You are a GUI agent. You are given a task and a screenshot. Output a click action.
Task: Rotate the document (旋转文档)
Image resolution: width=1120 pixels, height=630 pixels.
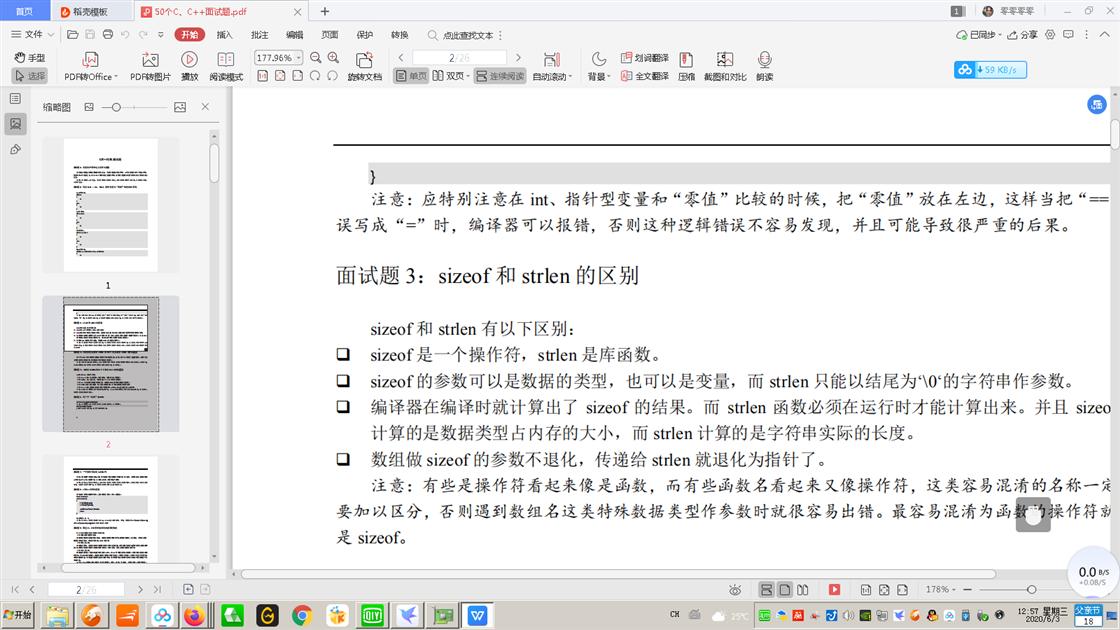(364, 66)
